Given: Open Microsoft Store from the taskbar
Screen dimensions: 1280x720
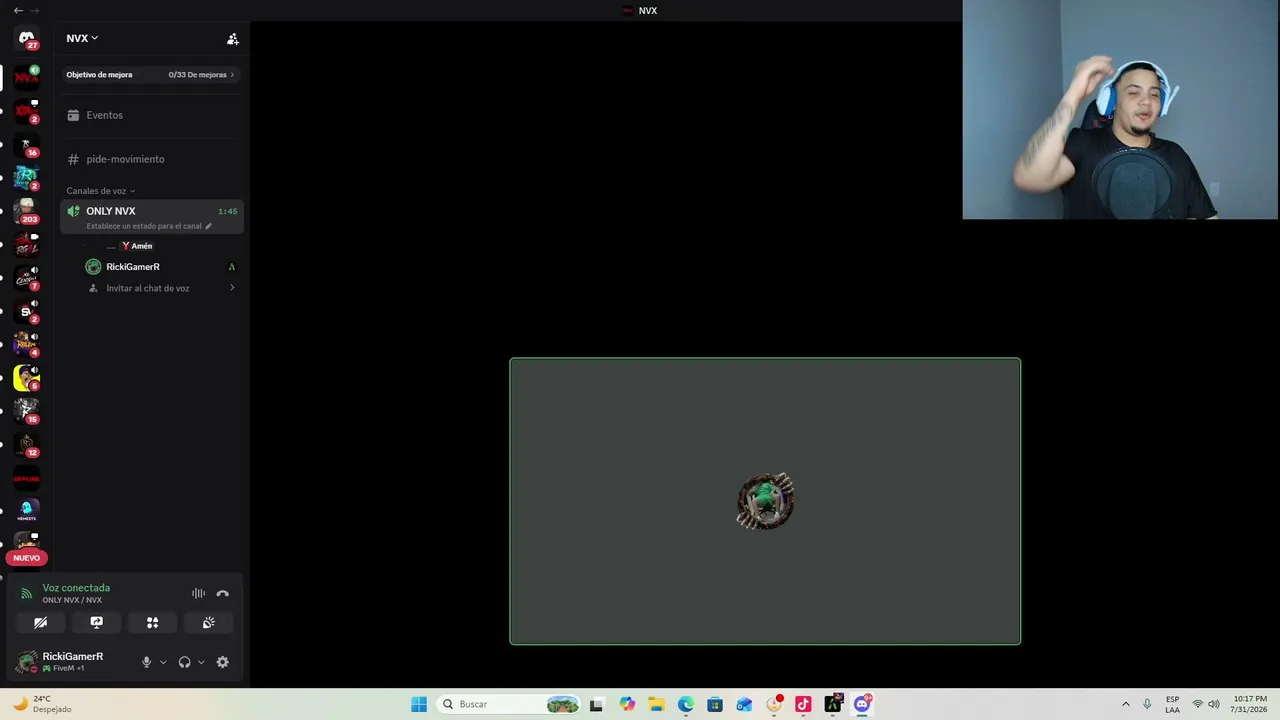Looking at the screenshot, I should 715,704.
